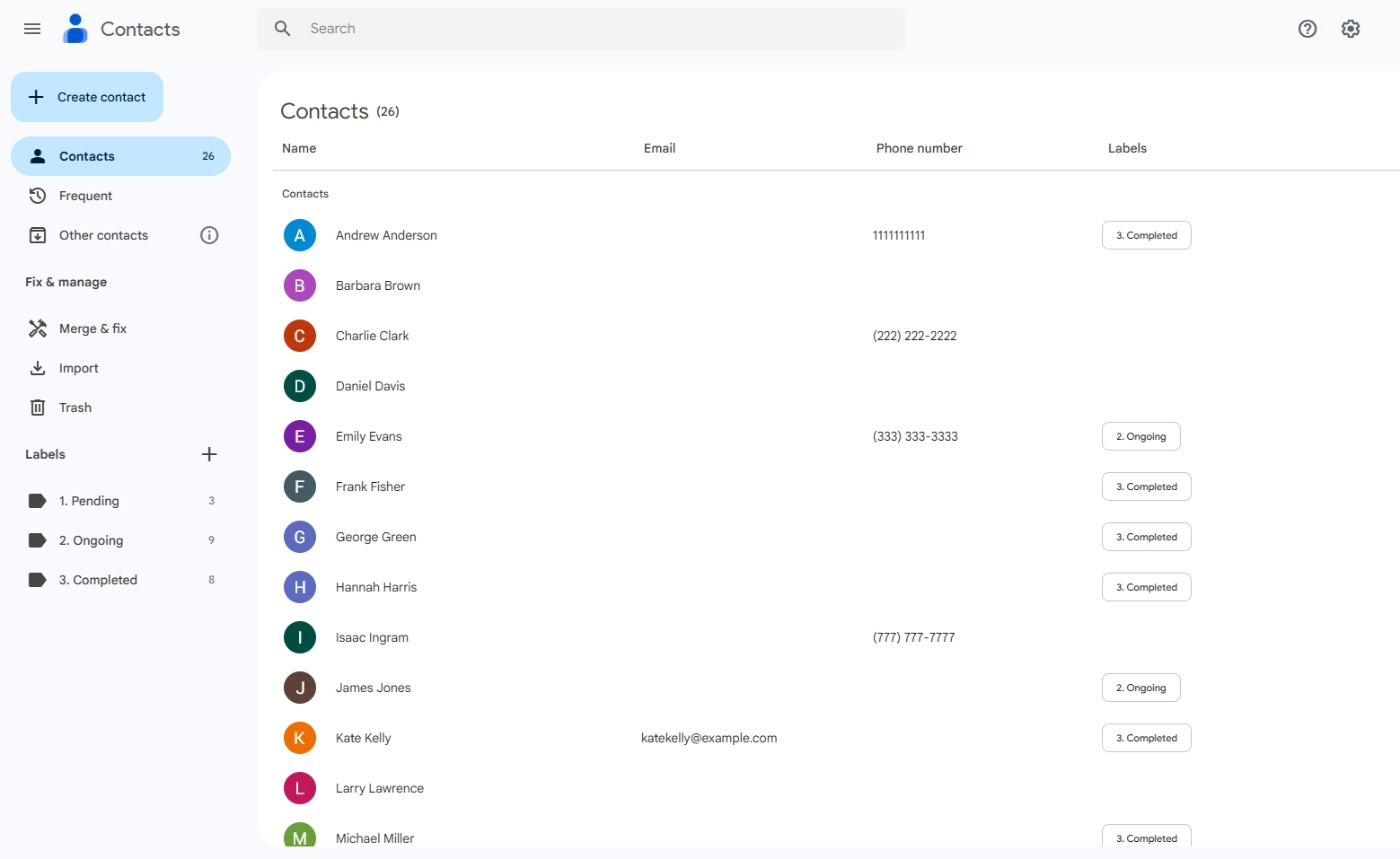Click phone number (222) 222-2222
Screen dimensions: 1400x859
914,336
